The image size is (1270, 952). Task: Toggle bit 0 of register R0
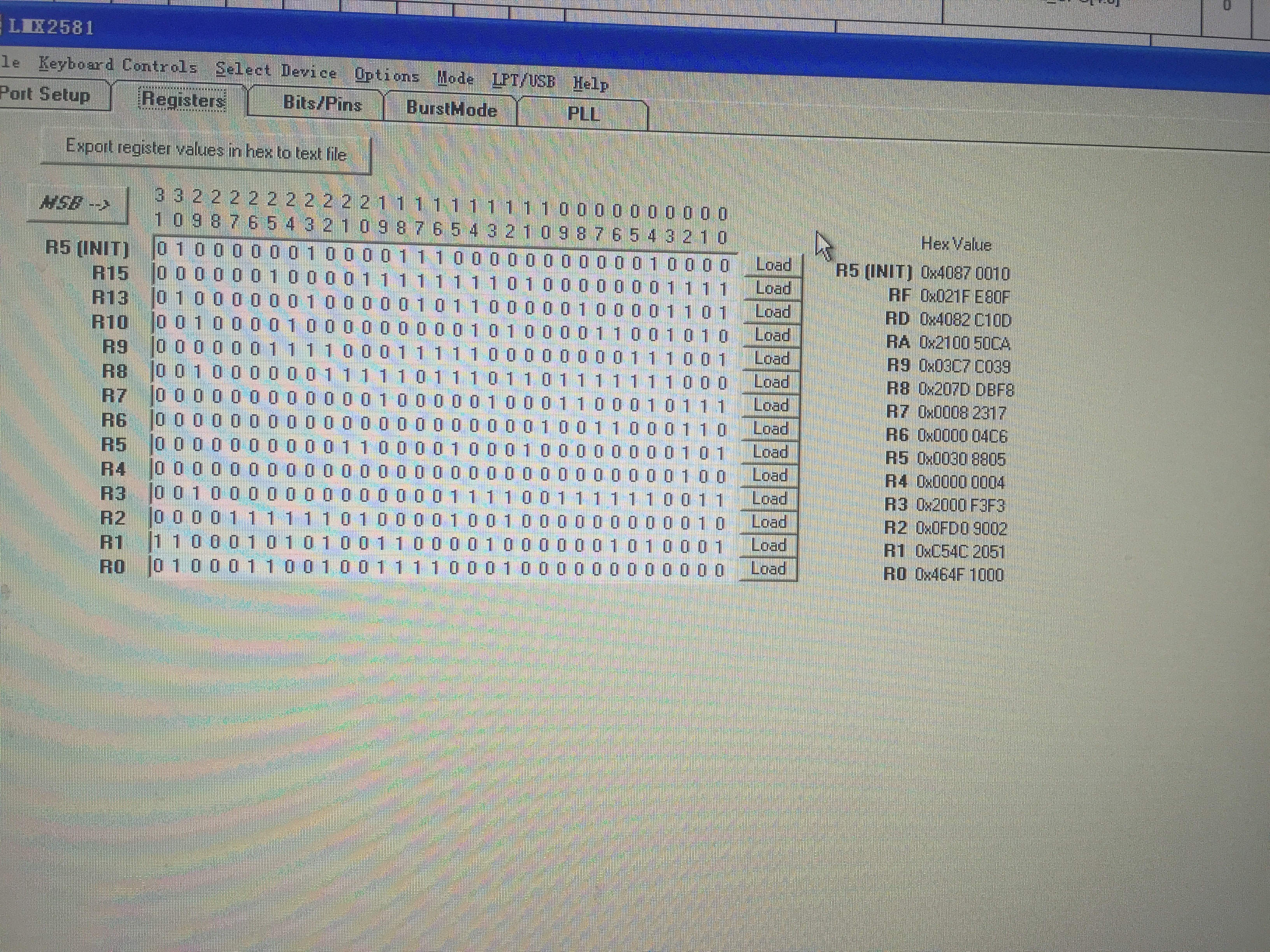(x=719, y=570)
